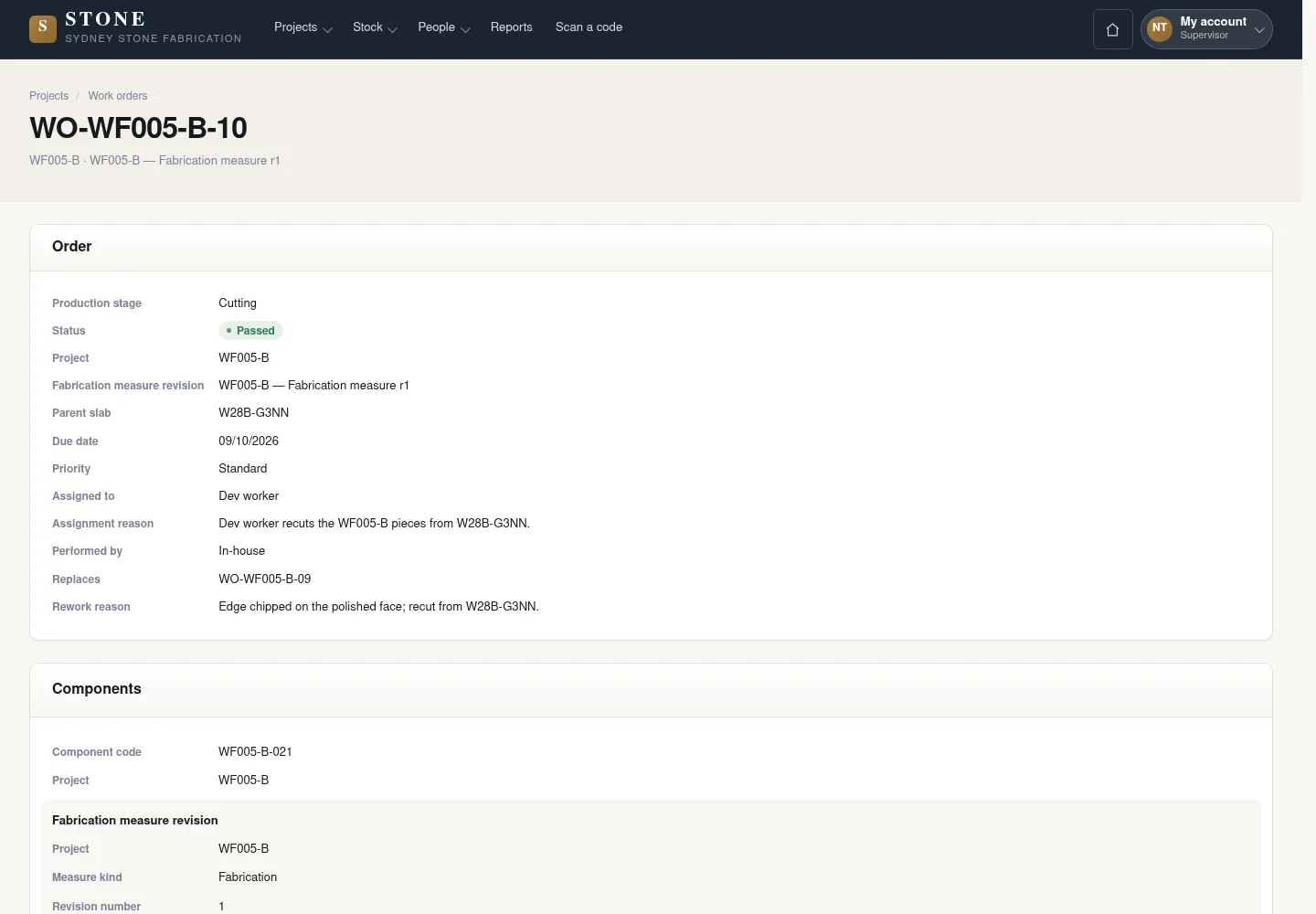
Task: Click the Passed status badge
Action: pyautogui.click(x=250, y=331)
